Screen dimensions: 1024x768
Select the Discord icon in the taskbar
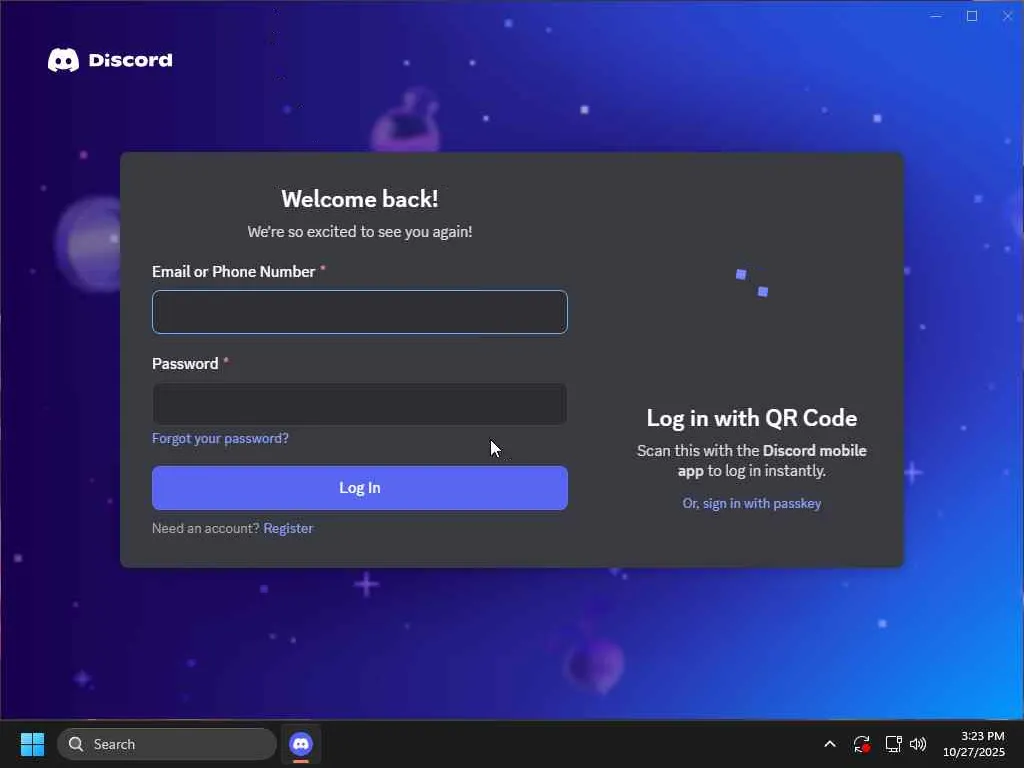point(301,744)
